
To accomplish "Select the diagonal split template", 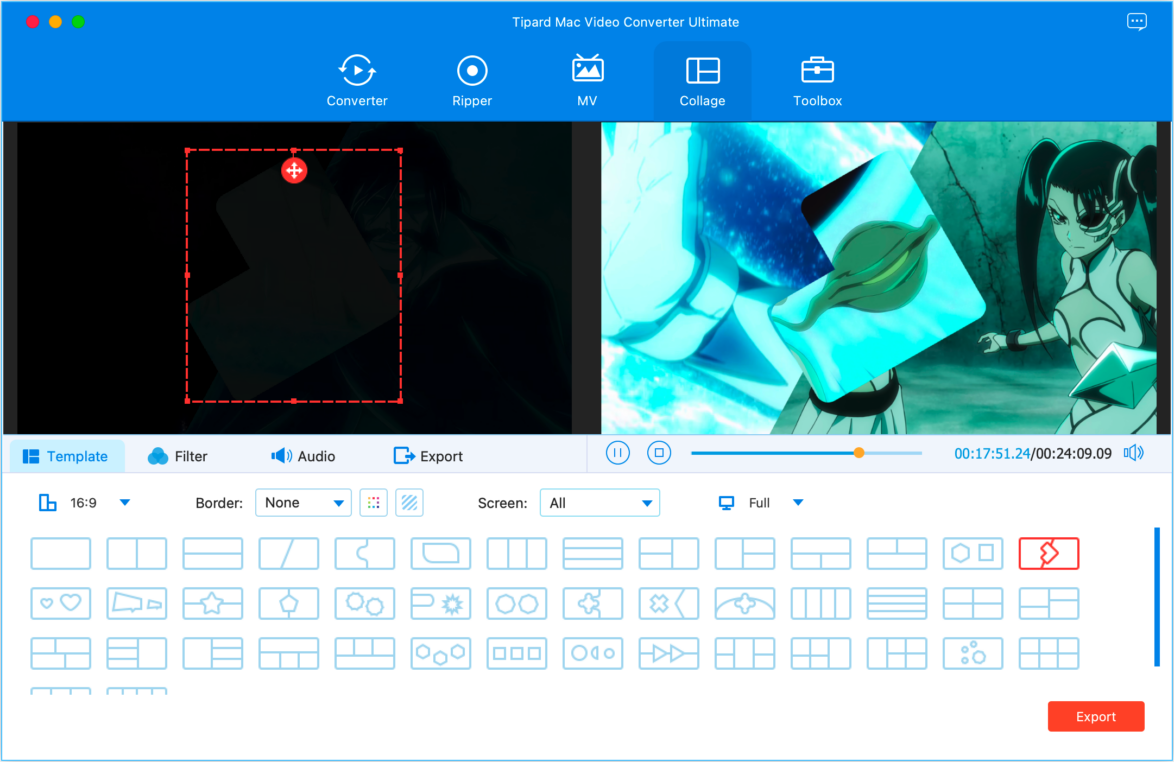I will (x=289, y=553).
